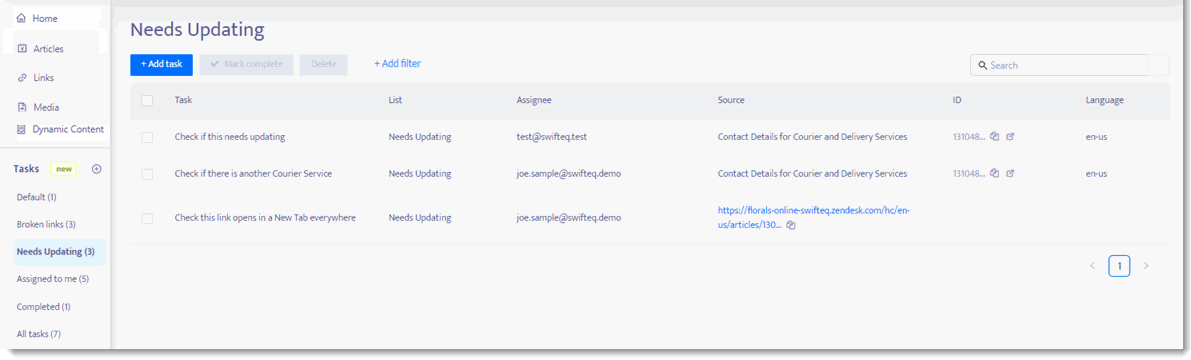Tick checkbox for 'Check if this needs updating'
Image resolution: width=1191 pixels, height=360 pixels.
147,137
